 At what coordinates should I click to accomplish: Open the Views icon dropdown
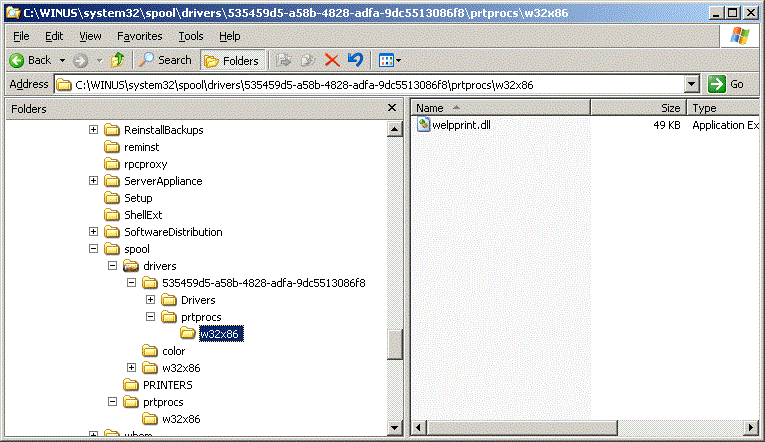click(x=390, y=60)
